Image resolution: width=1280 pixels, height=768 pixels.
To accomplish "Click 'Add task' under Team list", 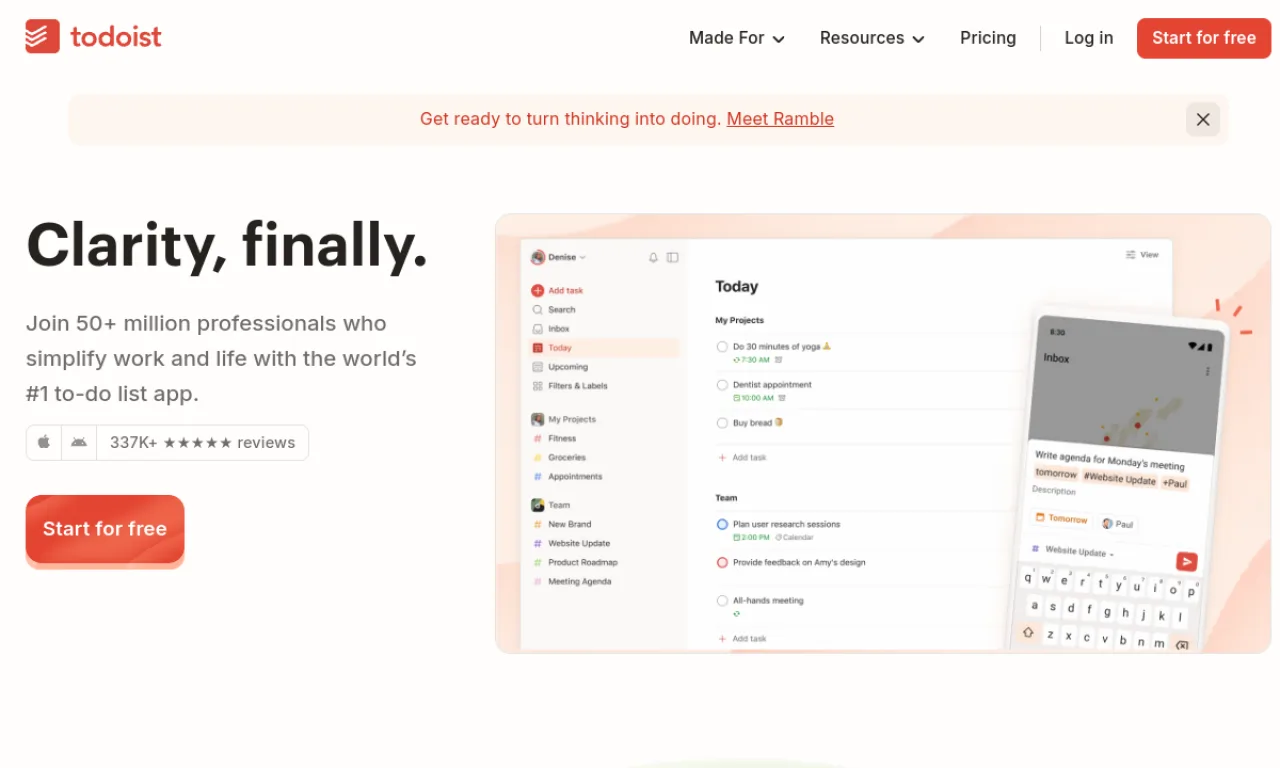I will [742, 638].
